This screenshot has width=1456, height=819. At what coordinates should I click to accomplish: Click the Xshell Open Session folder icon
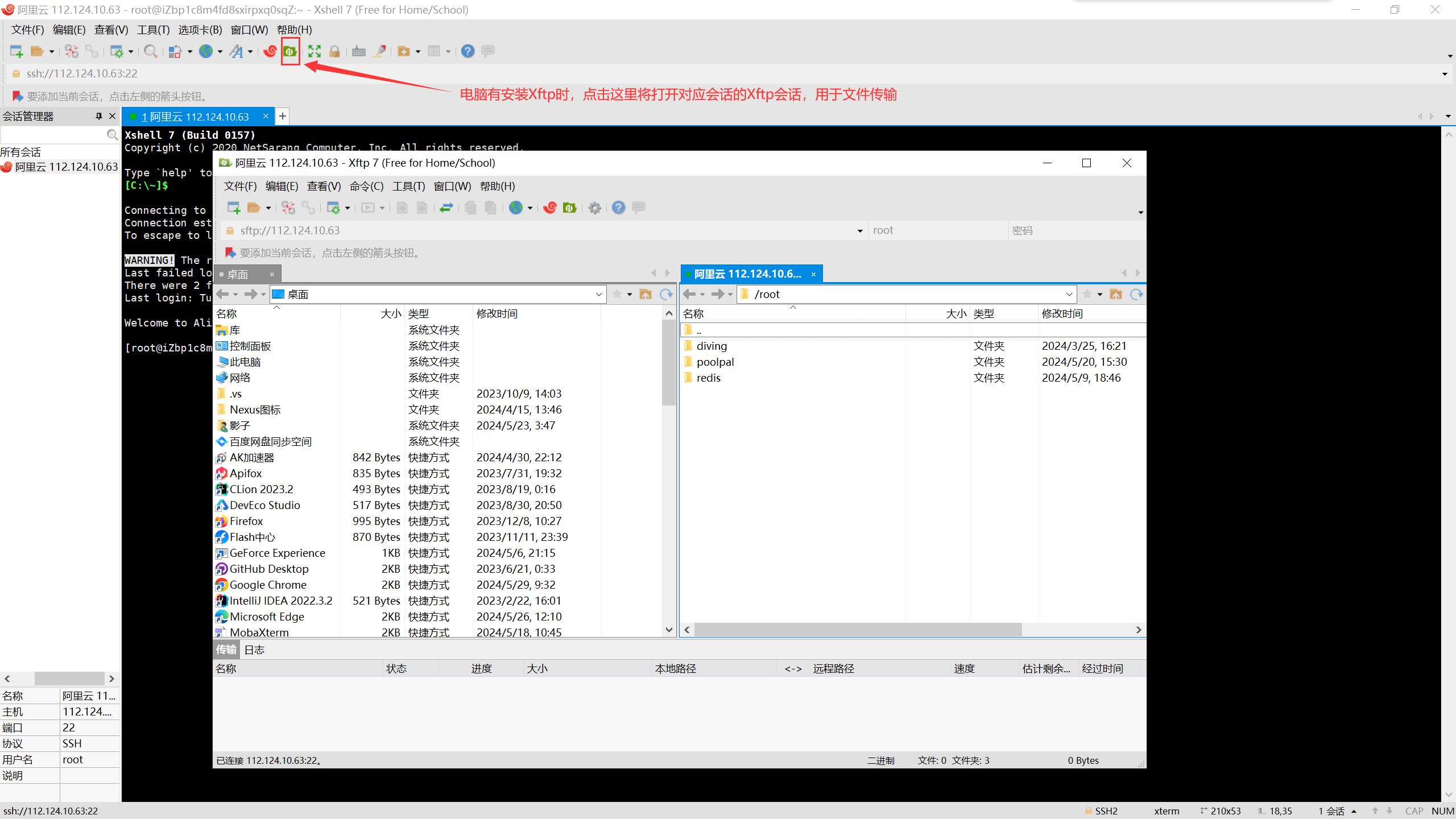[37, 52]
